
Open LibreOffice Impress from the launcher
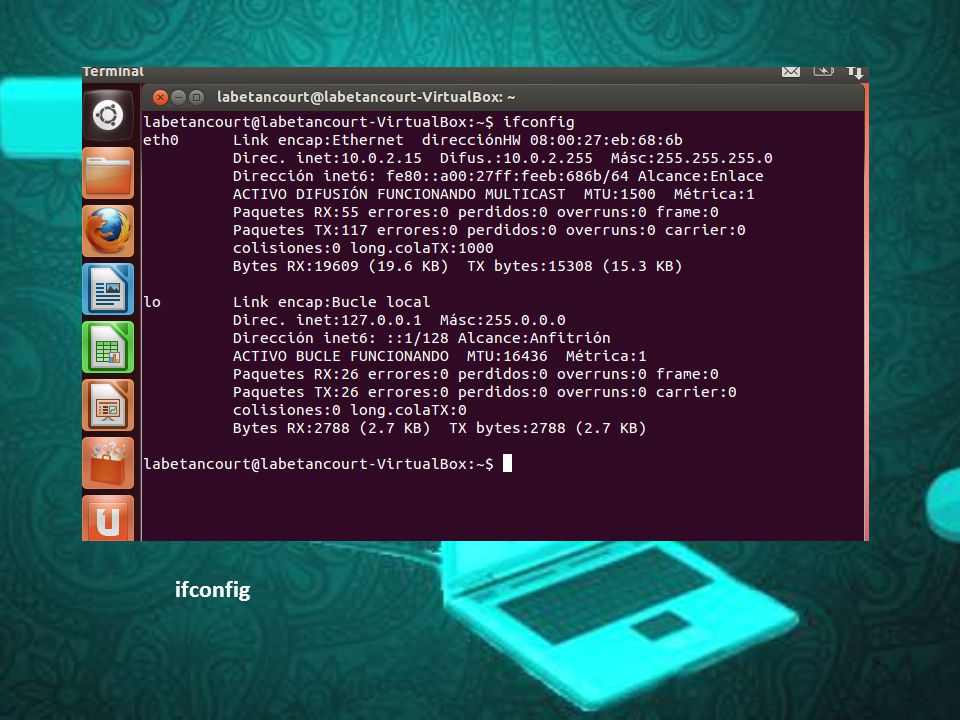[x=108, y=405]
